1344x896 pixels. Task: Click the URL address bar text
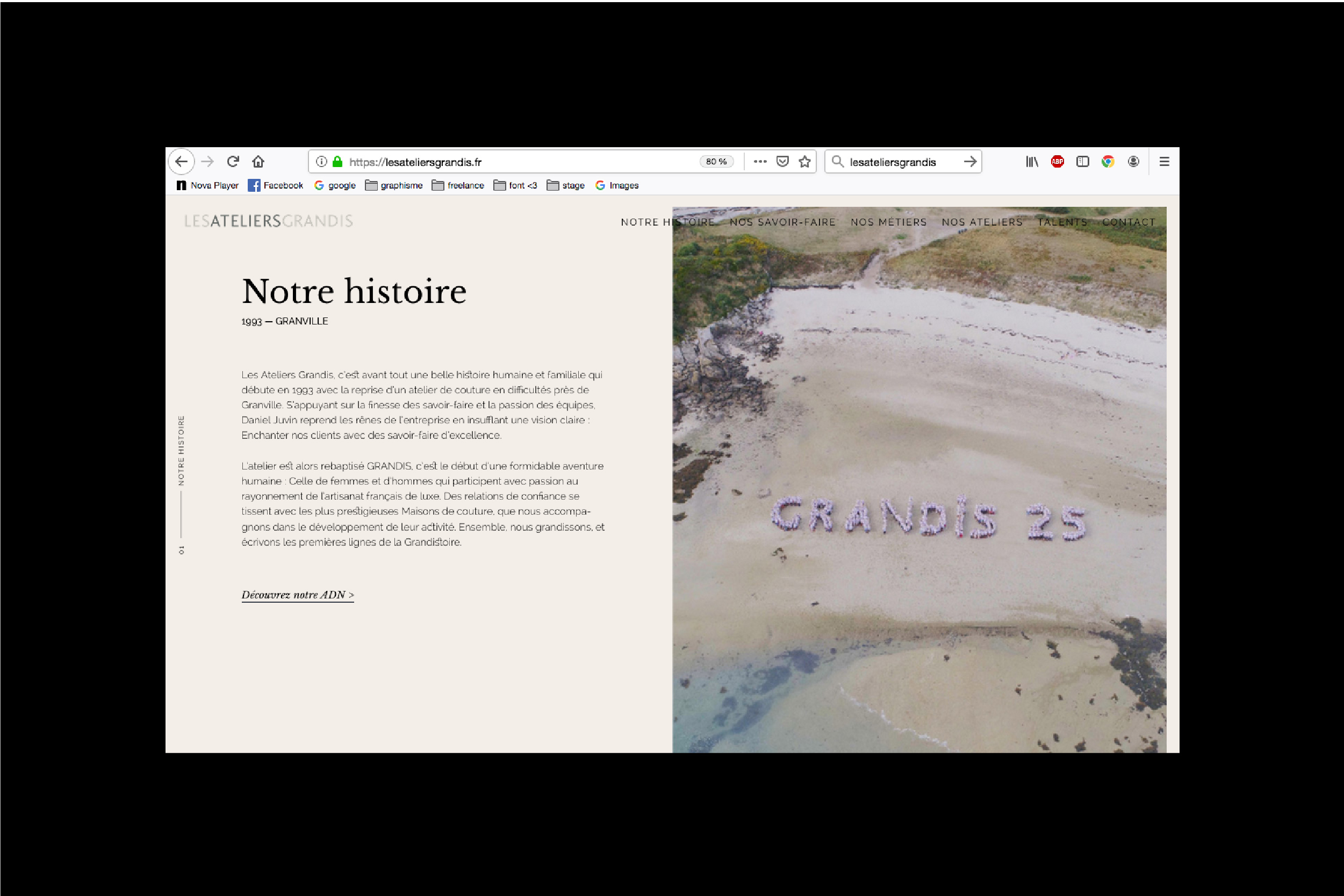415,162
